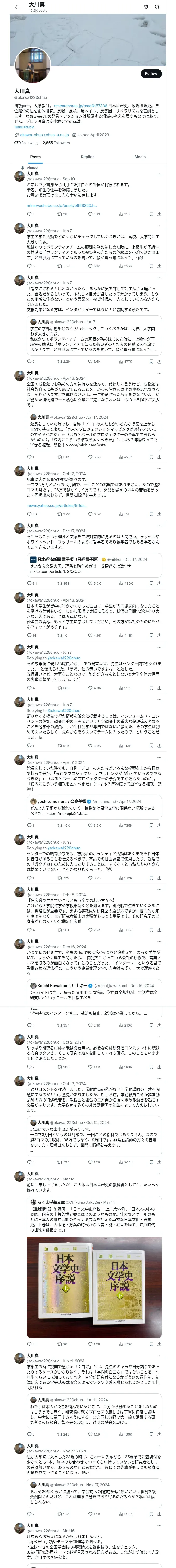Open search via the header magnifier icon
The height and width of the screenshot is (1568, 176).
tap(157, 7)
